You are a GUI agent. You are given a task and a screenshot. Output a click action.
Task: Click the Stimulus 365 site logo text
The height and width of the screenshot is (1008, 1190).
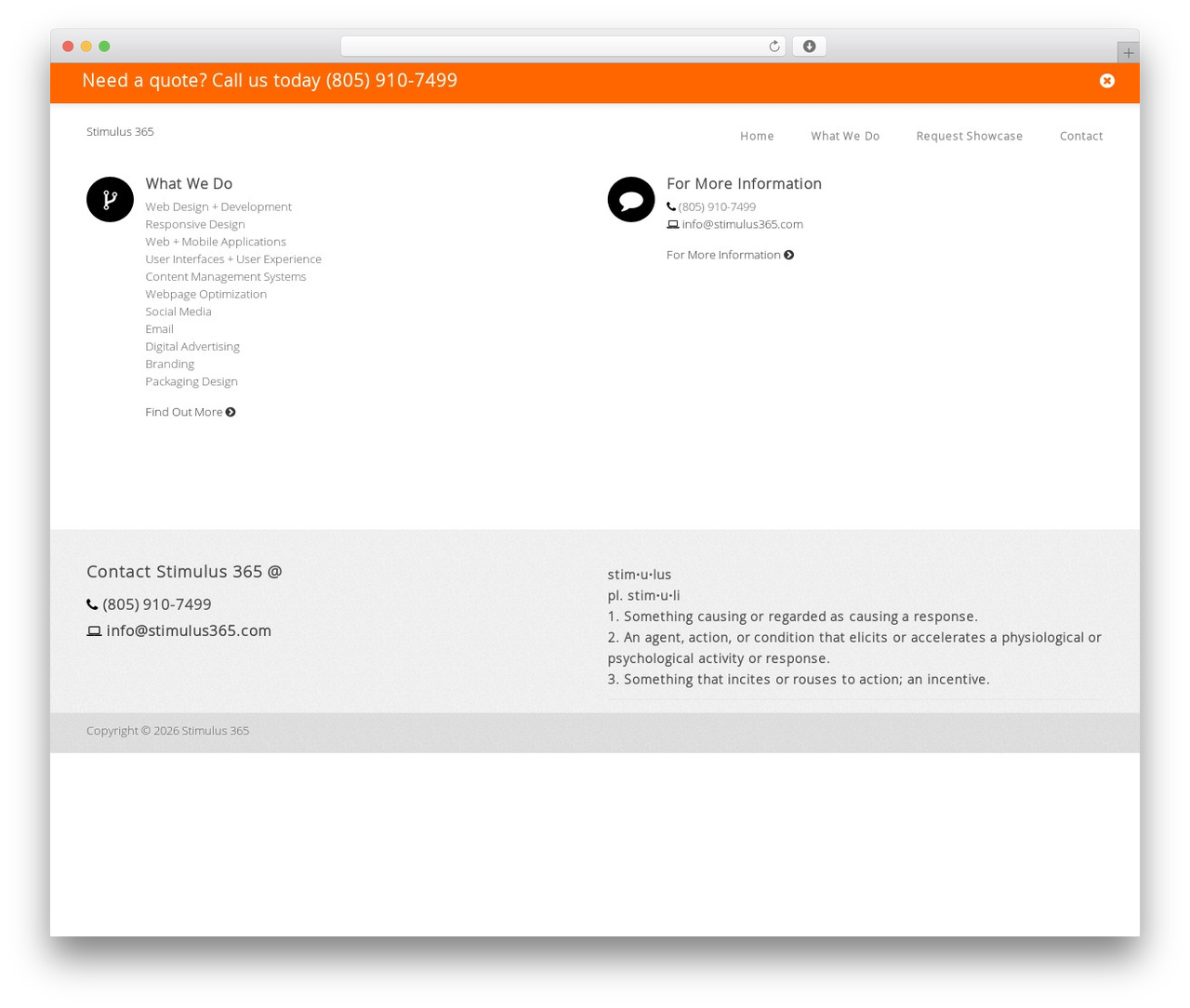120,131
